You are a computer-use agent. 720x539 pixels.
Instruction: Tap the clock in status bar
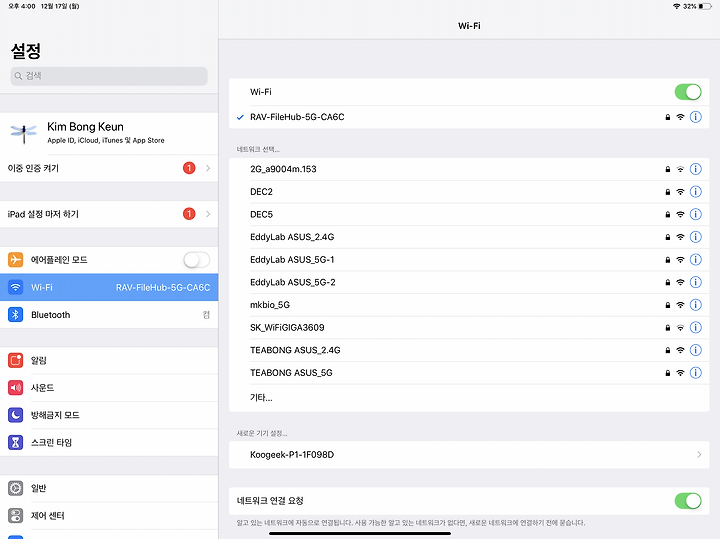point(22,6)
